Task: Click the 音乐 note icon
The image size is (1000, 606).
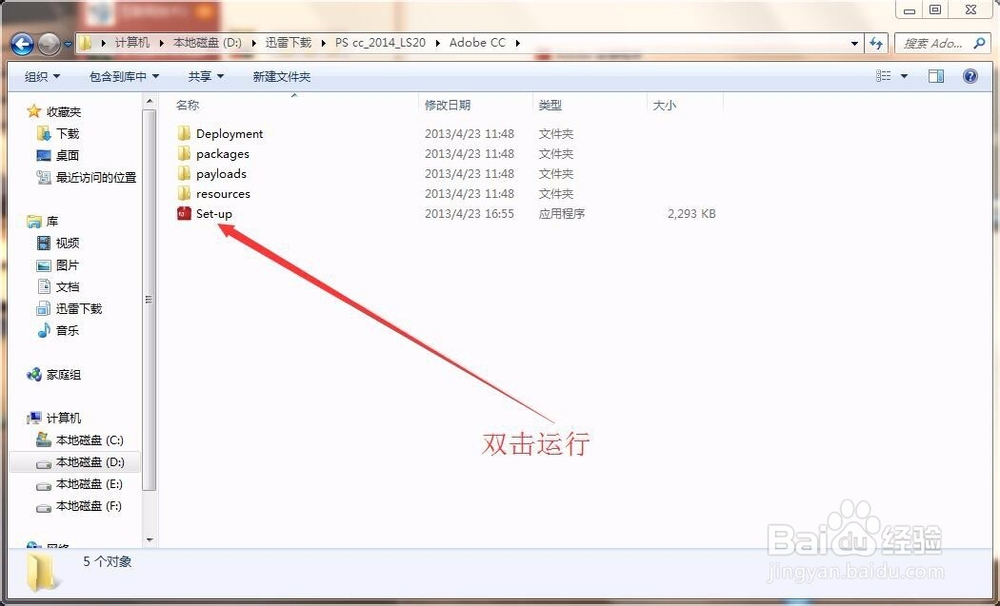Action: coord(43,330)
